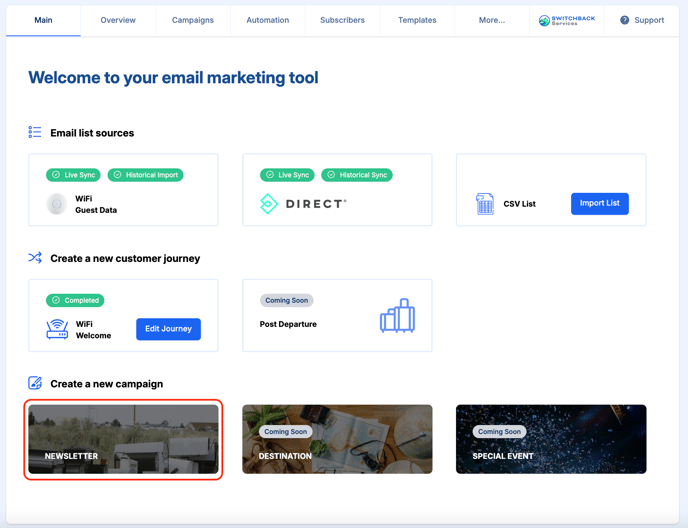The height and width of the screenshot is (528, 688).
Task: Click the WiFi router icon in Welcome card
Action: coord(57,329)
